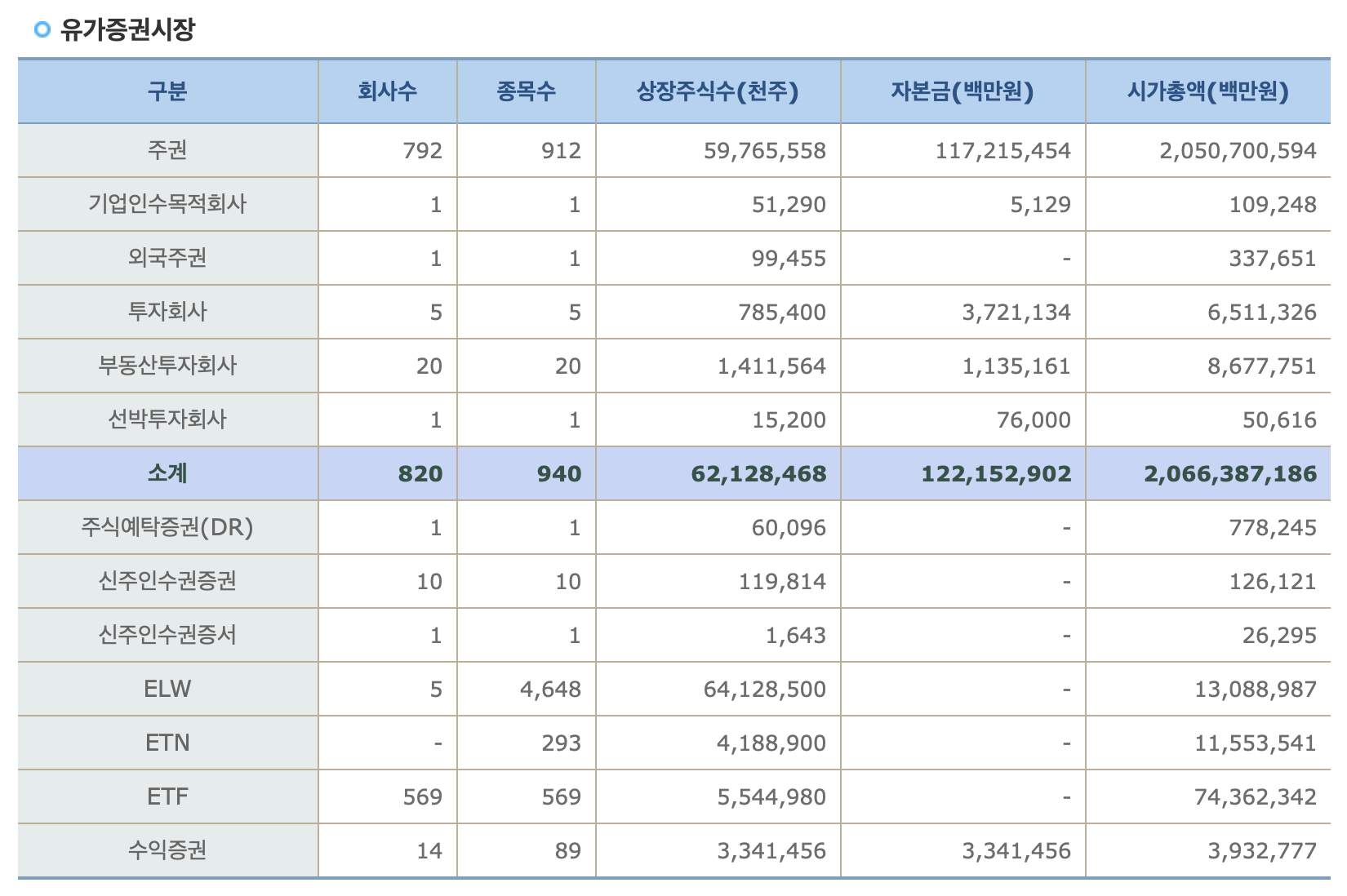
Task: Click the 기업인수목적회사 row label
Action: point(167,204)
